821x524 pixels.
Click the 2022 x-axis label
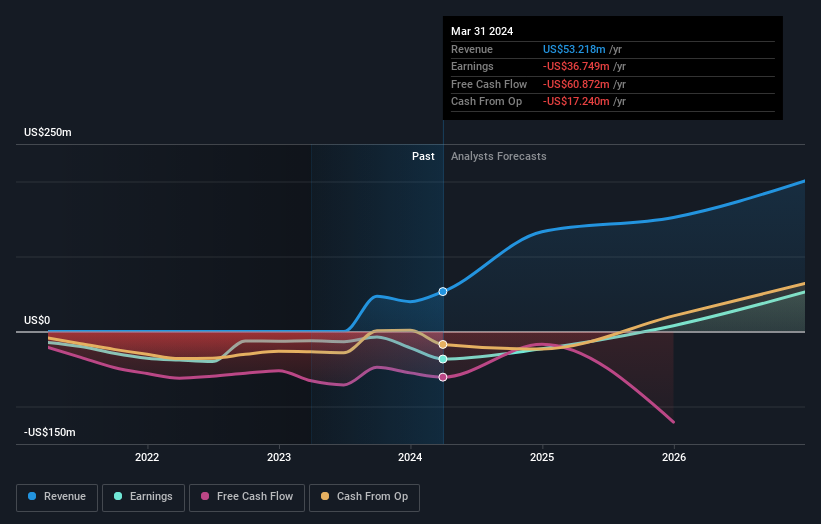tap(147, 458)
